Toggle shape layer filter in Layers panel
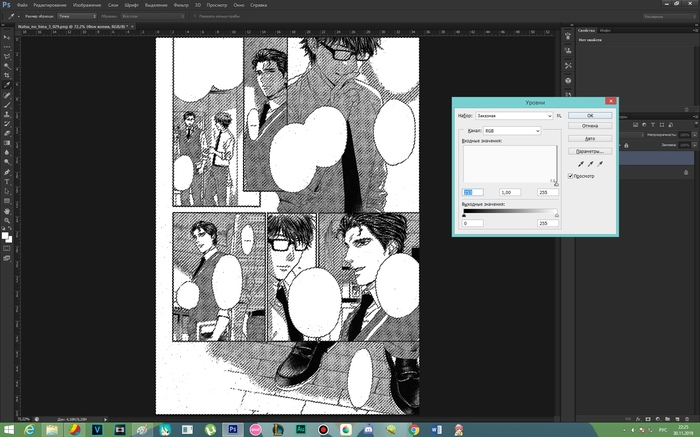The width and height of the screenshot is (700, 437). (x=662, y=125)
